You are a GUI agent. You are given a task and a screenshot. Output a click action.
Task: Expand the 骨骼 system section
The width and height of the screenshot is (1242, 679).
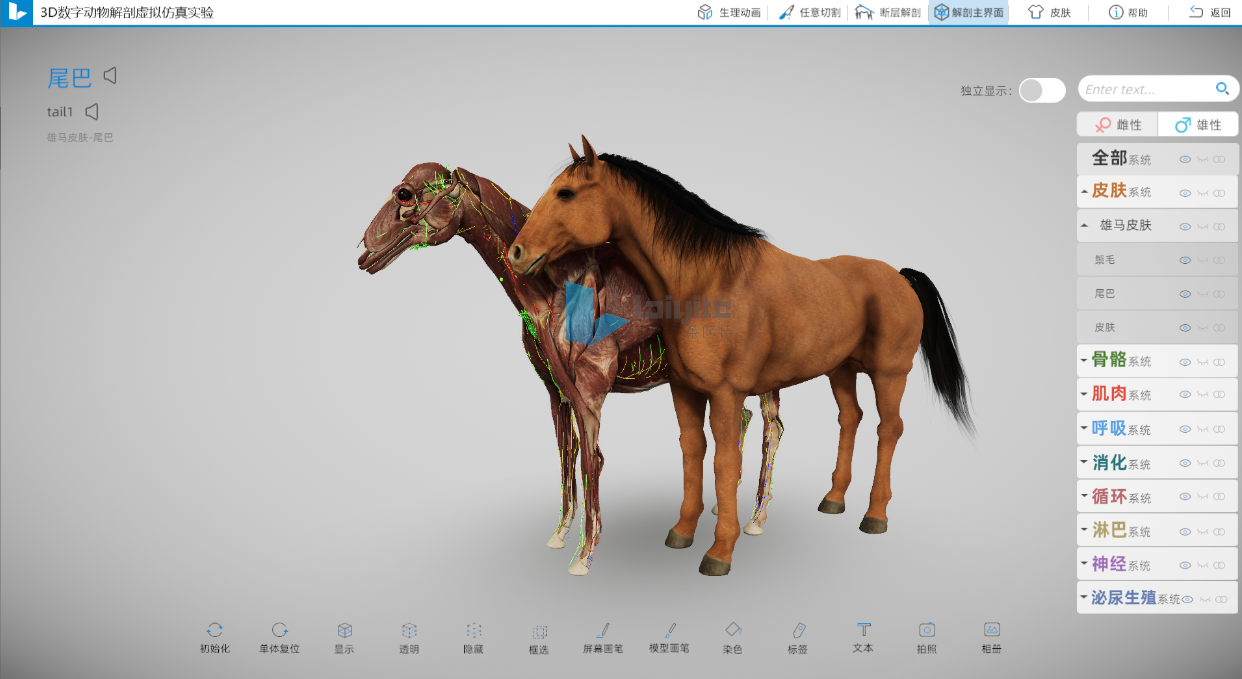point(1085,360)
